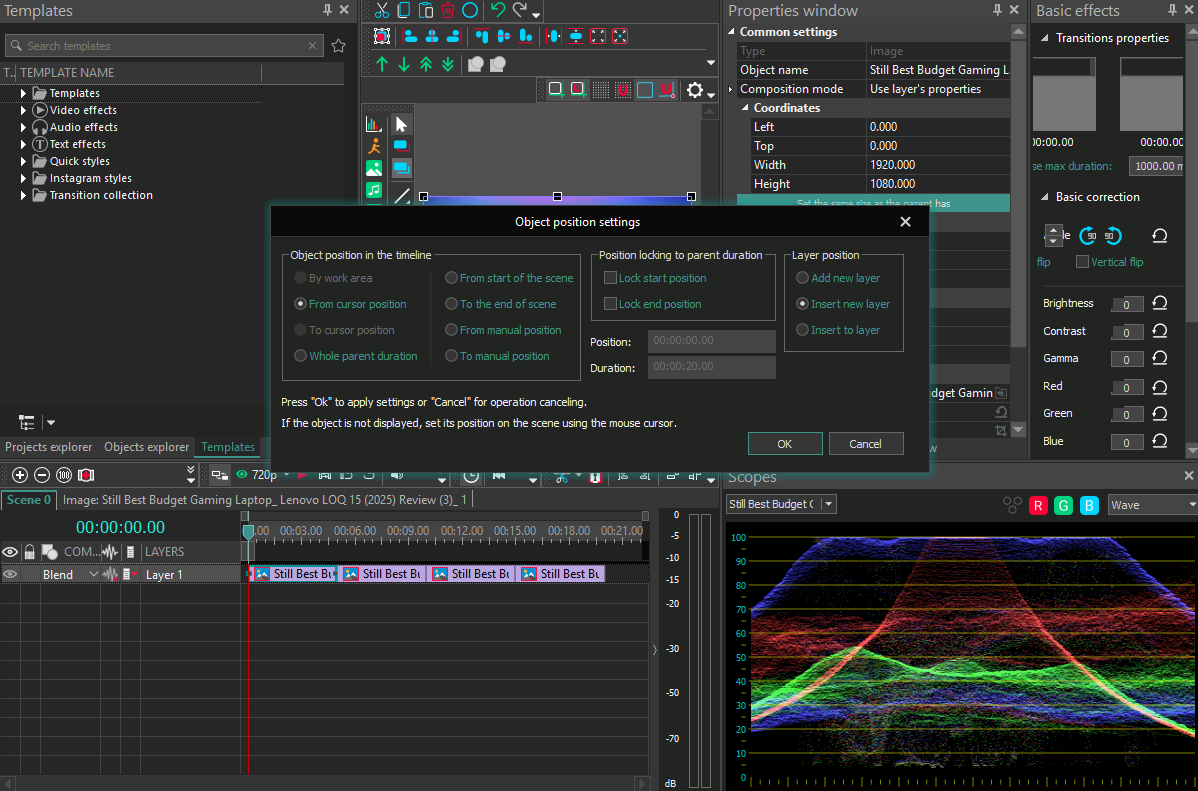The height and width of the screenshot is (791, 1198).
Task: Click the settings gear icon in the toolbar
Action: (695, 90)
